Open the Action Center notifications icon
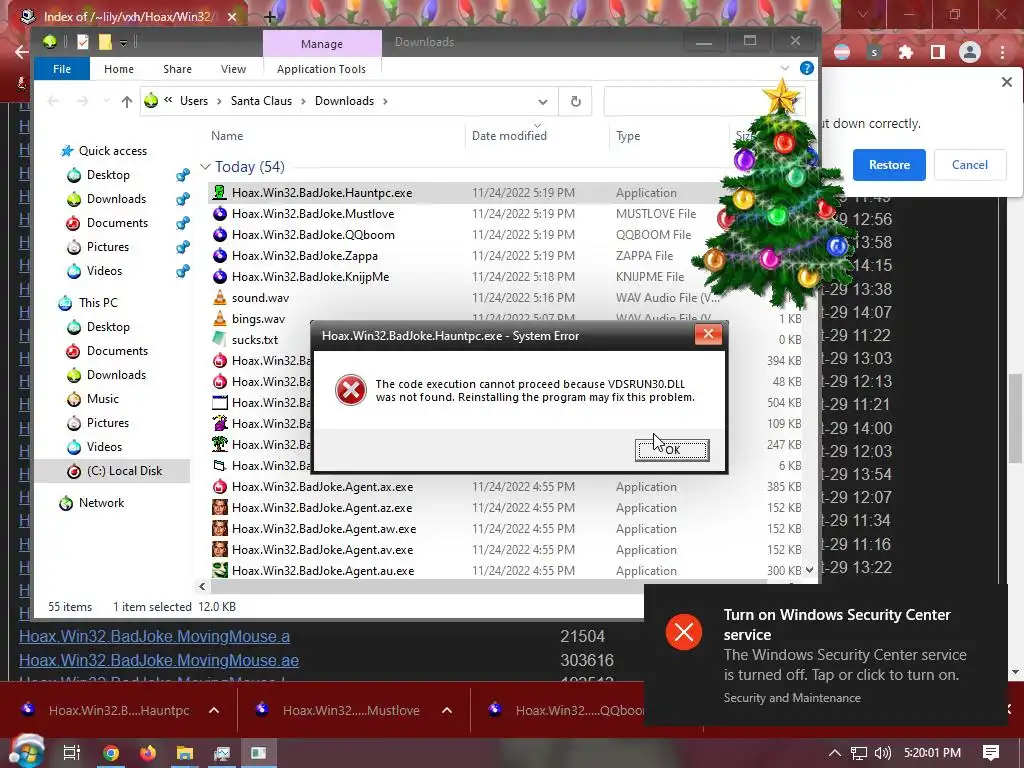 coord(990,753)
